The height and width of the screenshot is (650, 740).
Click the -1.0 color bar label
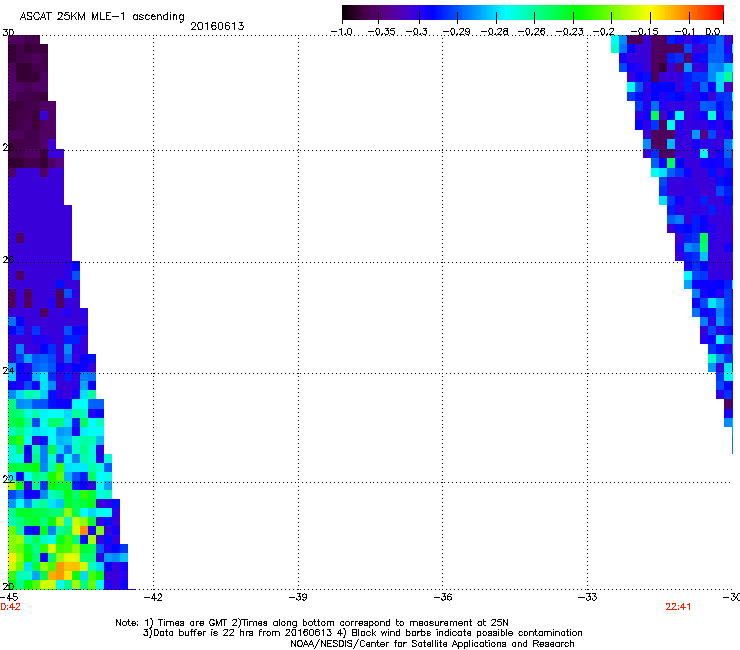pos(342,32)
